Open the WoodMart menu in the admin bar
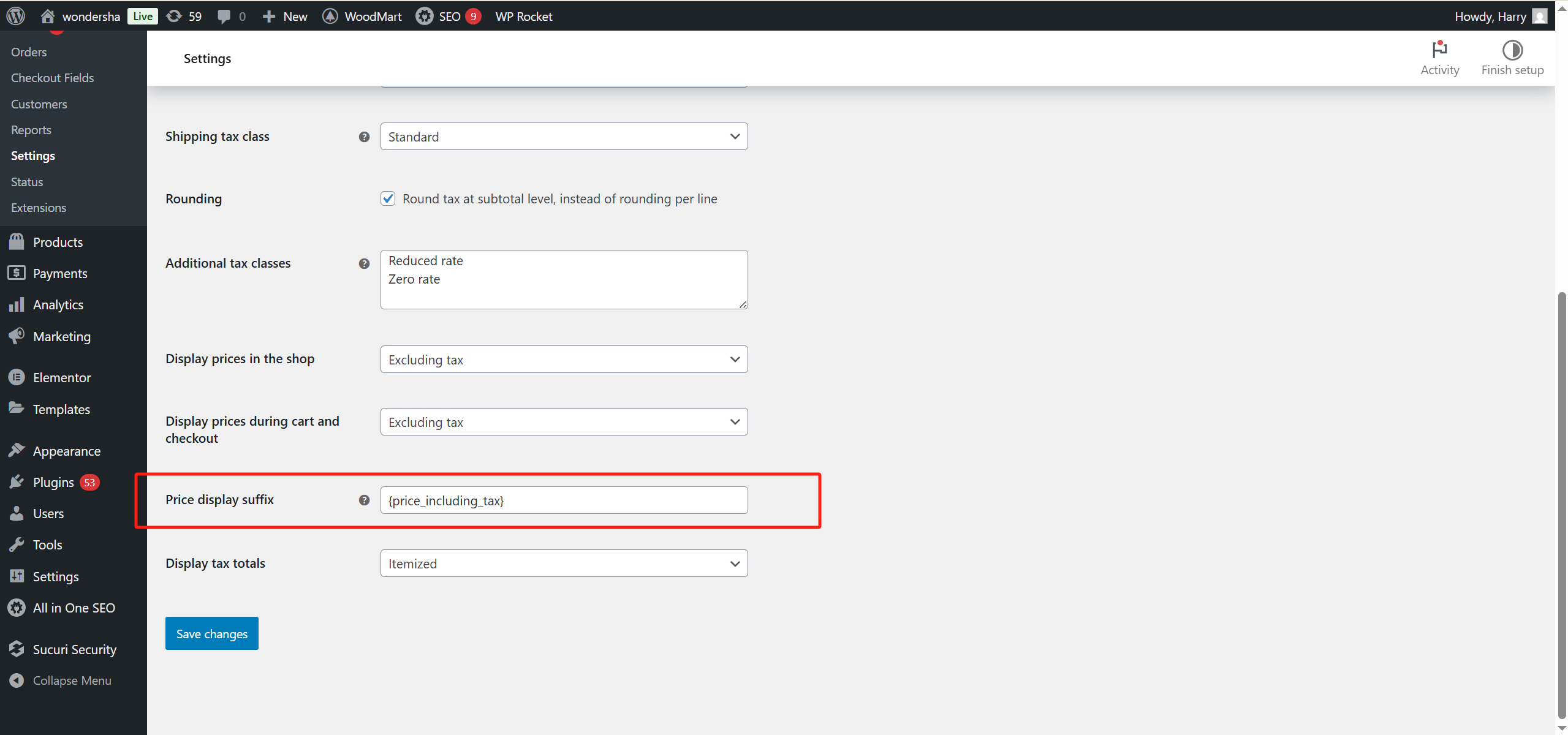This screenshot has width=1568, height=735. pyautogui.click(x=362, y=16)
